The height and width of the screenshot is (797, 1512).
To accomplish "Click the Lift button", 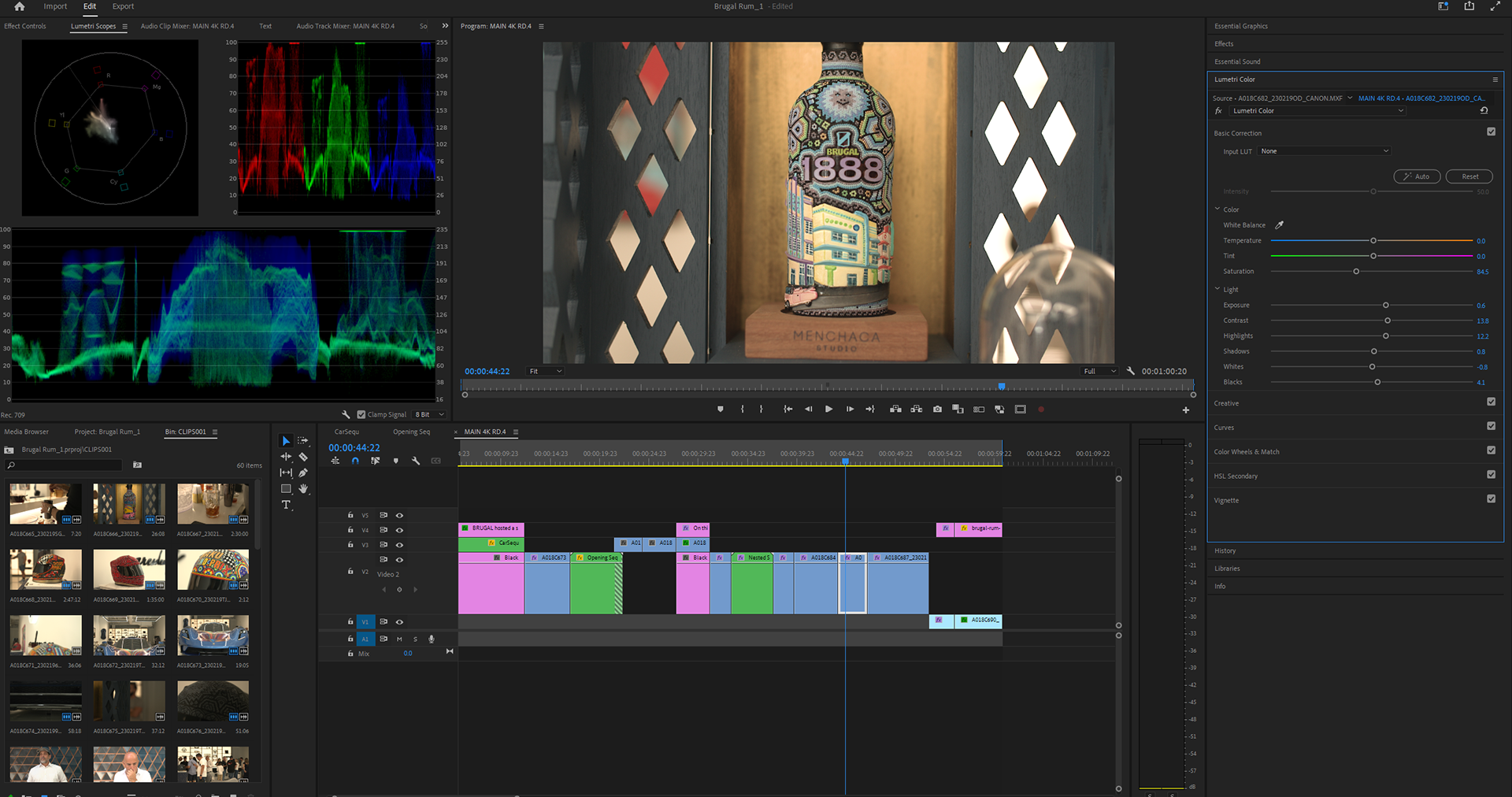I will coord(895,410).
